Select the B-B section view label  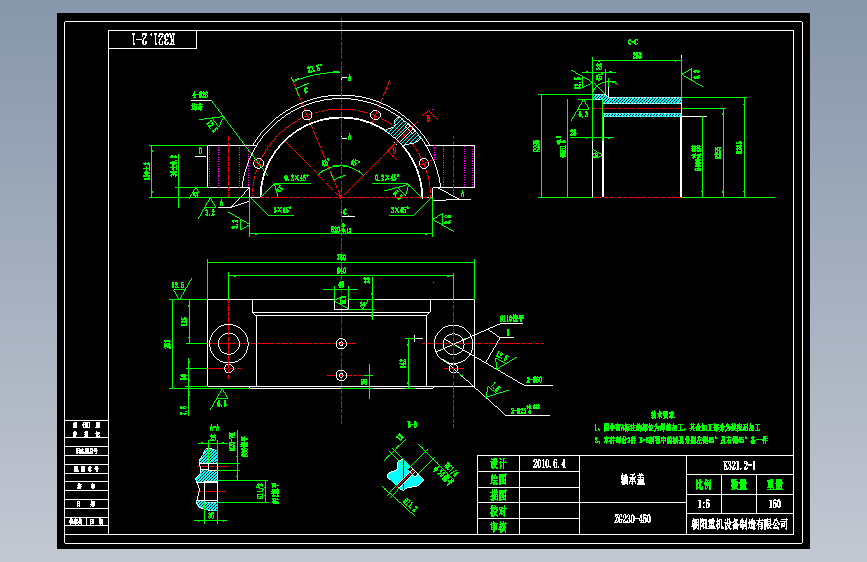pyautogui.click(x=412, y=425)
